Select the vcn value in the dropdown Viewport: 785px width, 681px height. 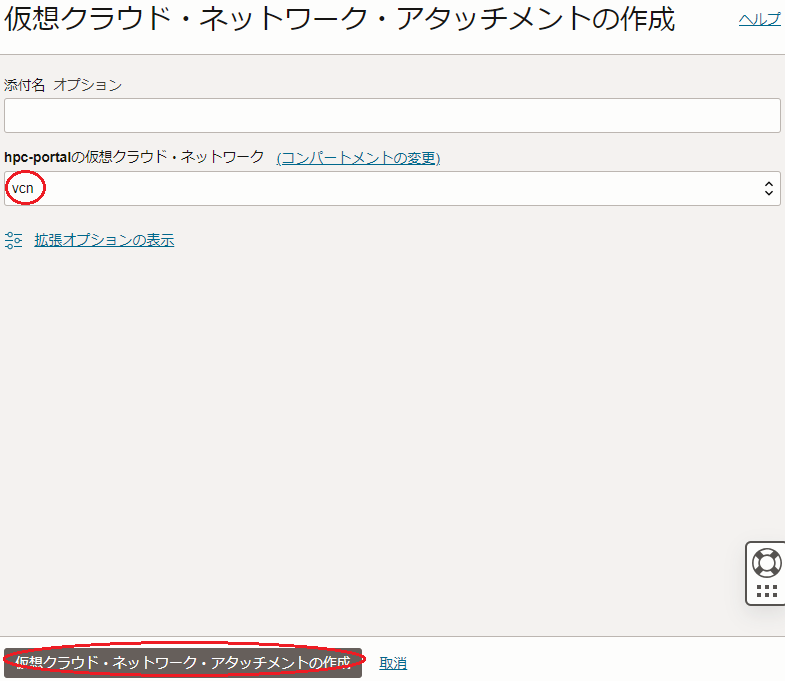23,188
